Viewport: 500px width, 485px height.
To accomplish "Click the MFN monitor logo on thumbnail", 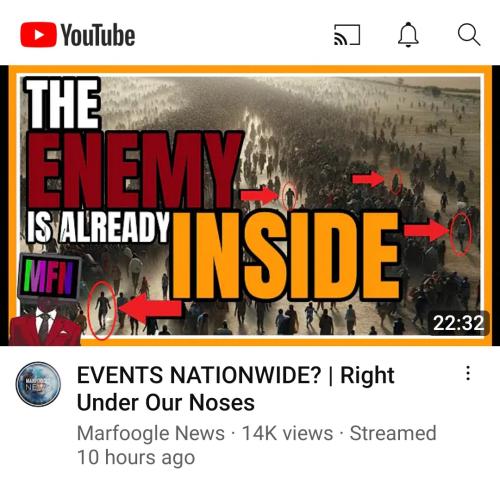I will click(50, 277).
